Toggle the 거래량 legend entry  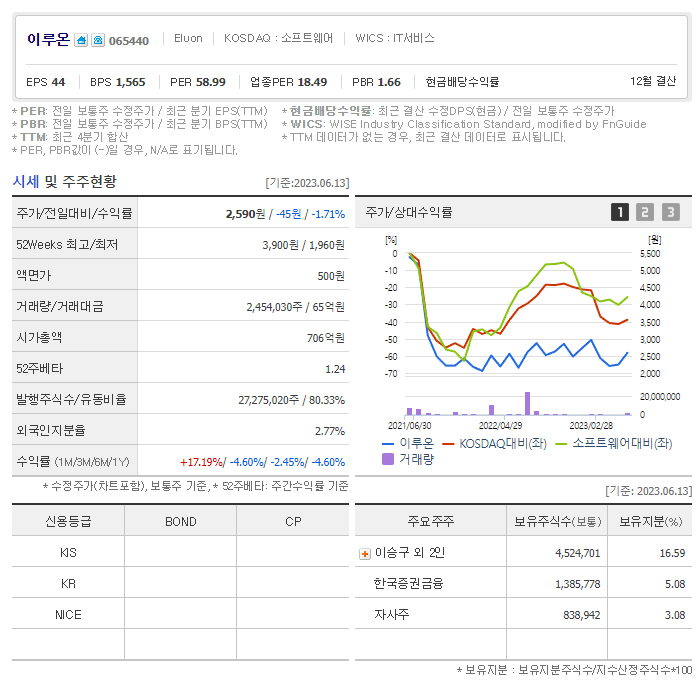coord(408,459)
